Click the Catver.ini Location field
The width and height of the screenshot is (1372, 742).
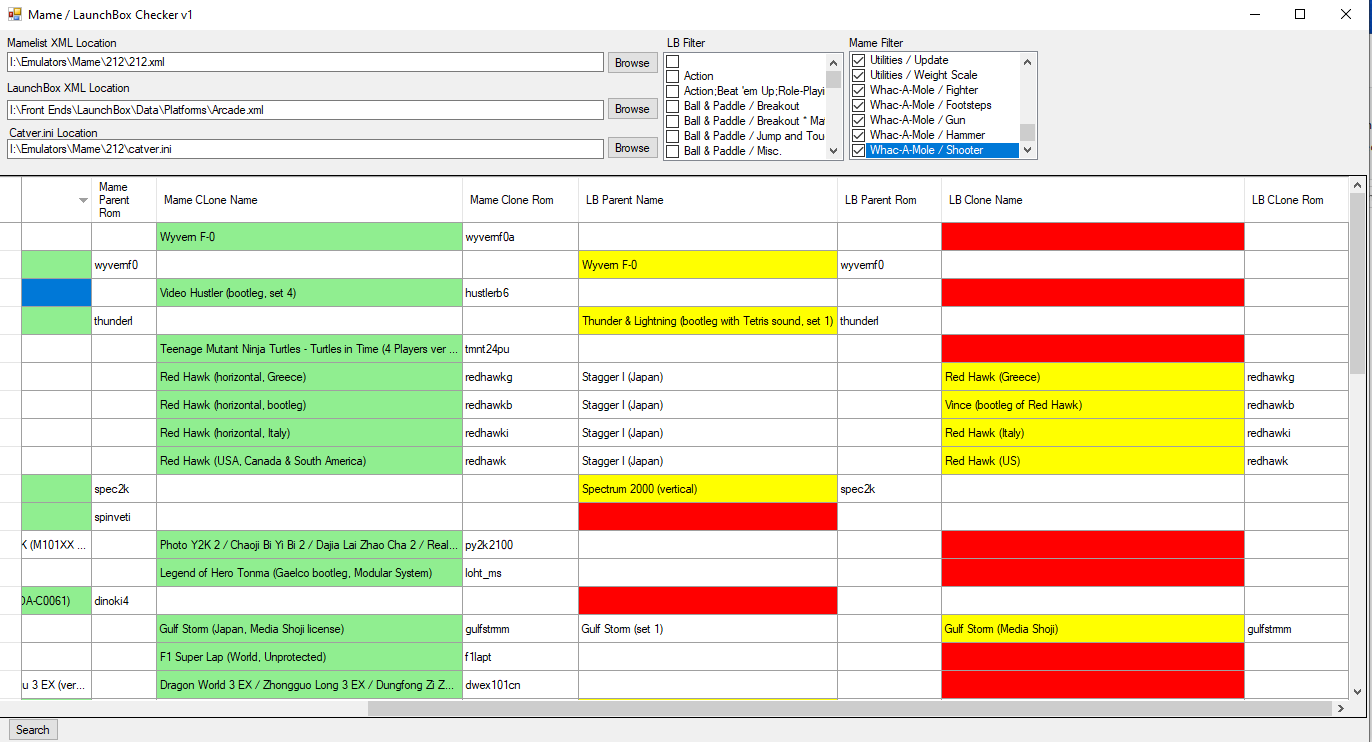pyautogui.click(x=305, y=148)
